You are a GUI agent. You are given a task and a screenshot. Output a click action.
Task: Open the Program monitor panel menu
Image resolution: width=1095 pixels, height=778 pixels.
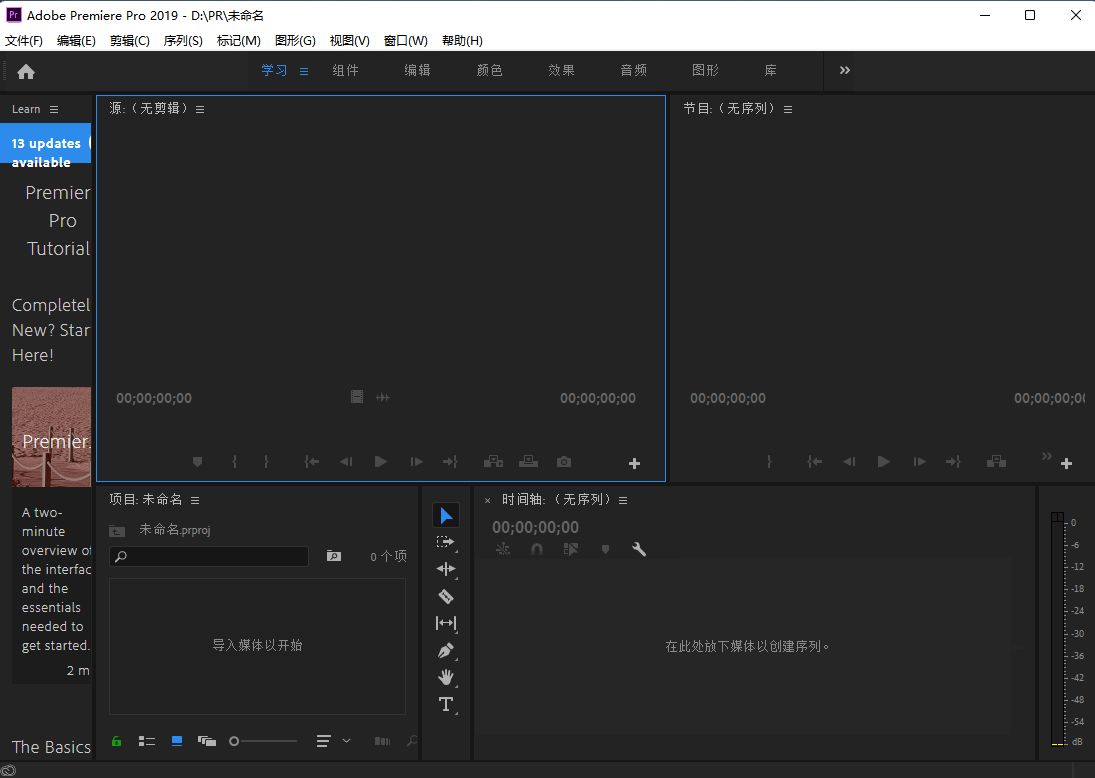pyautogui.click(x=788, y=110)
